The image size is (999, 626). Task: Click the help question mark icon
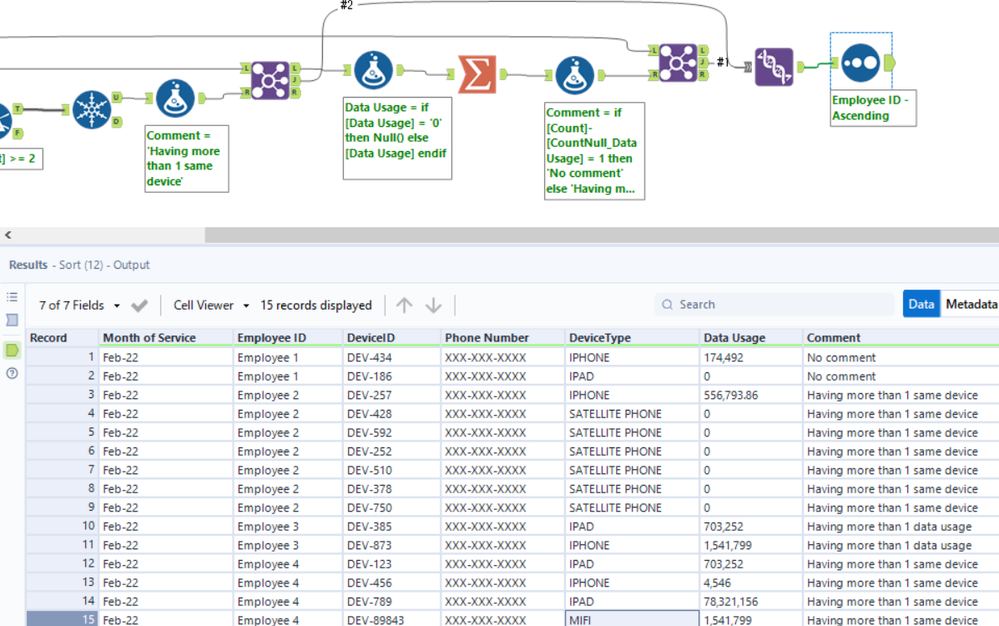click(x=12, y=373)
